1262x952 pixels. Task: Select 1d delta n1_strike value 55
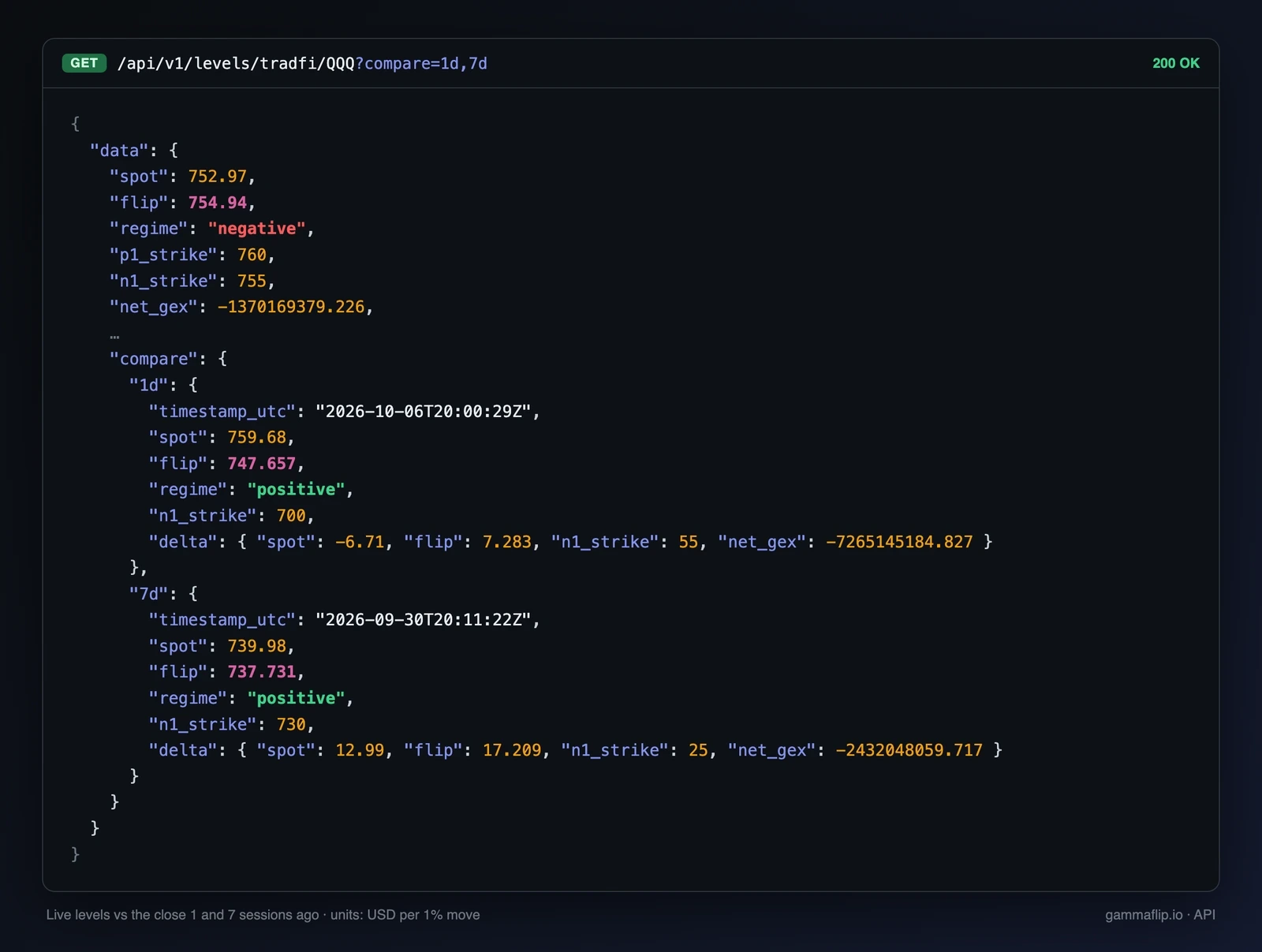coord(689,542)
